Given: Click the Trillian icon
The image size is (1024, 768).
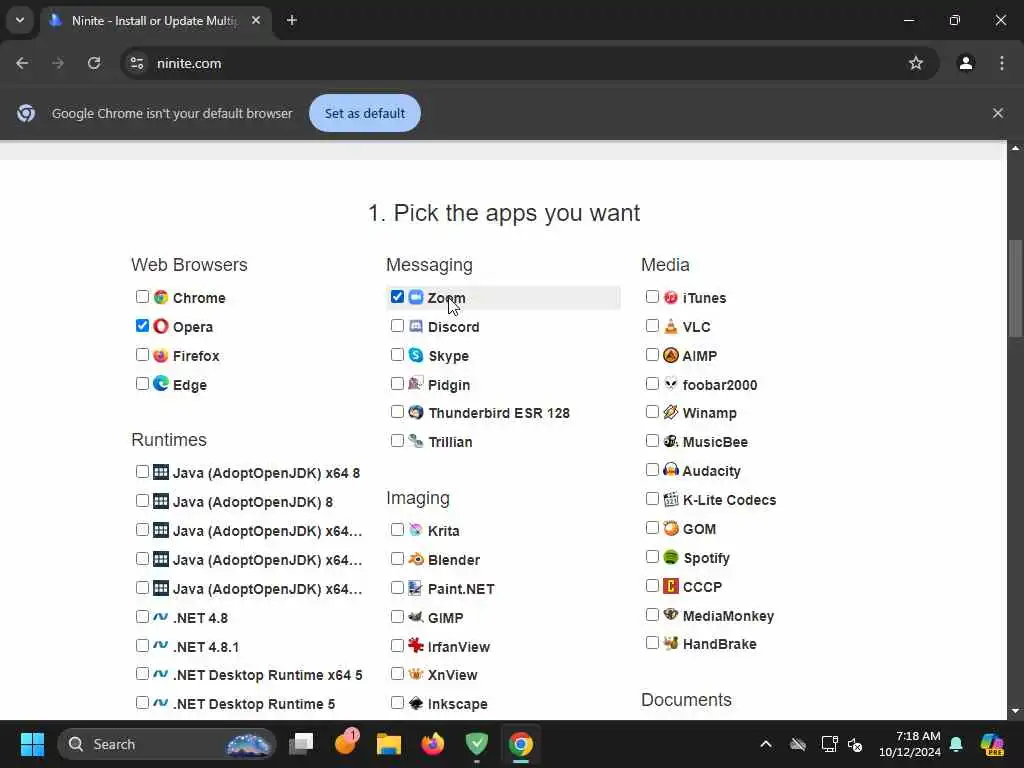Looking at the screenshot, I should point(416,441).
